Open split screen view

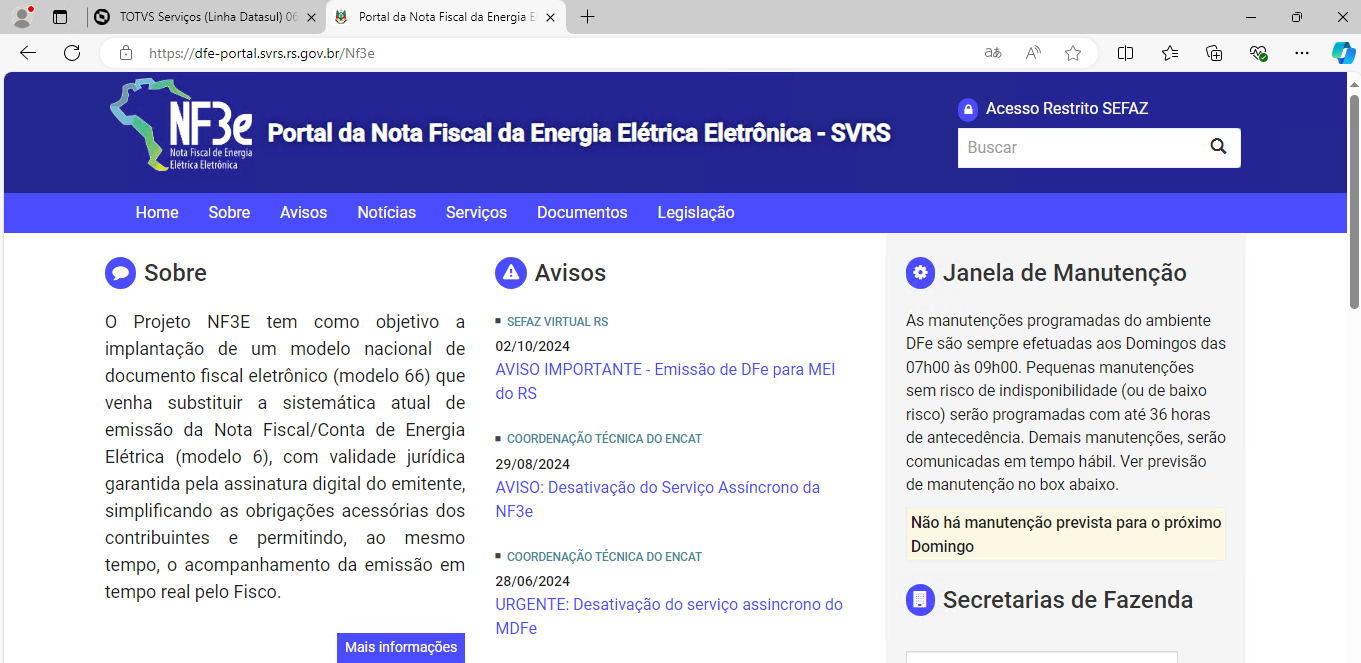(x=1125, y=53)
